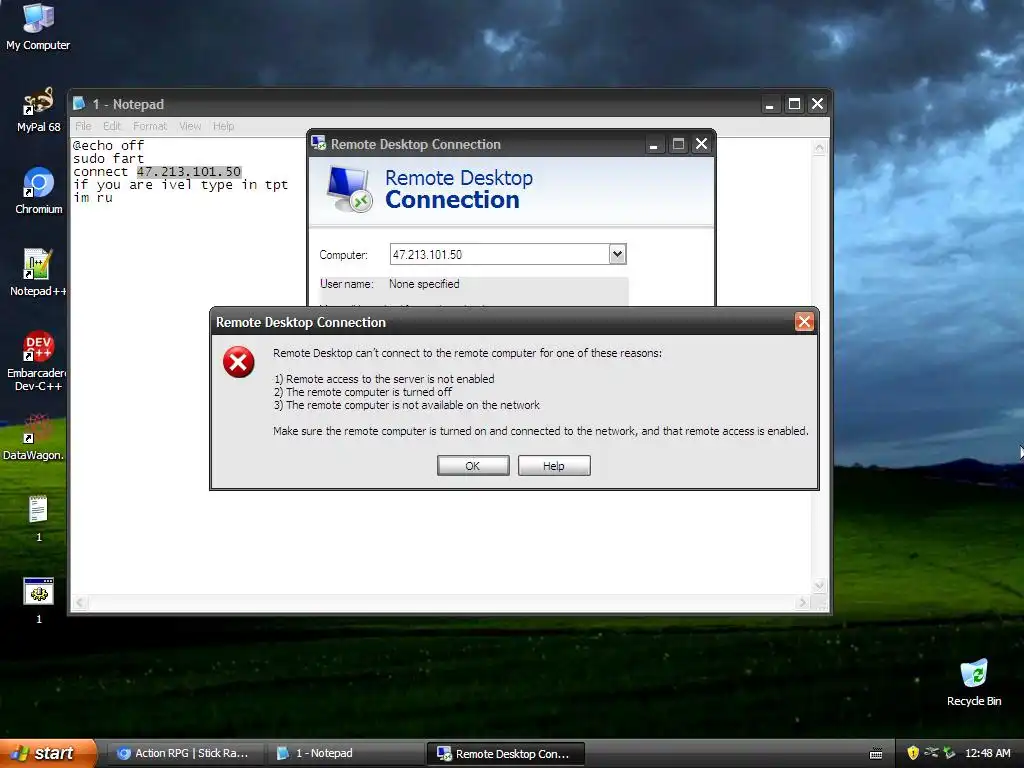The height and width of the screenshot is (768, 1024).
Task: Select the text file named 1 on desktop
Action: [x=39, y=519]
